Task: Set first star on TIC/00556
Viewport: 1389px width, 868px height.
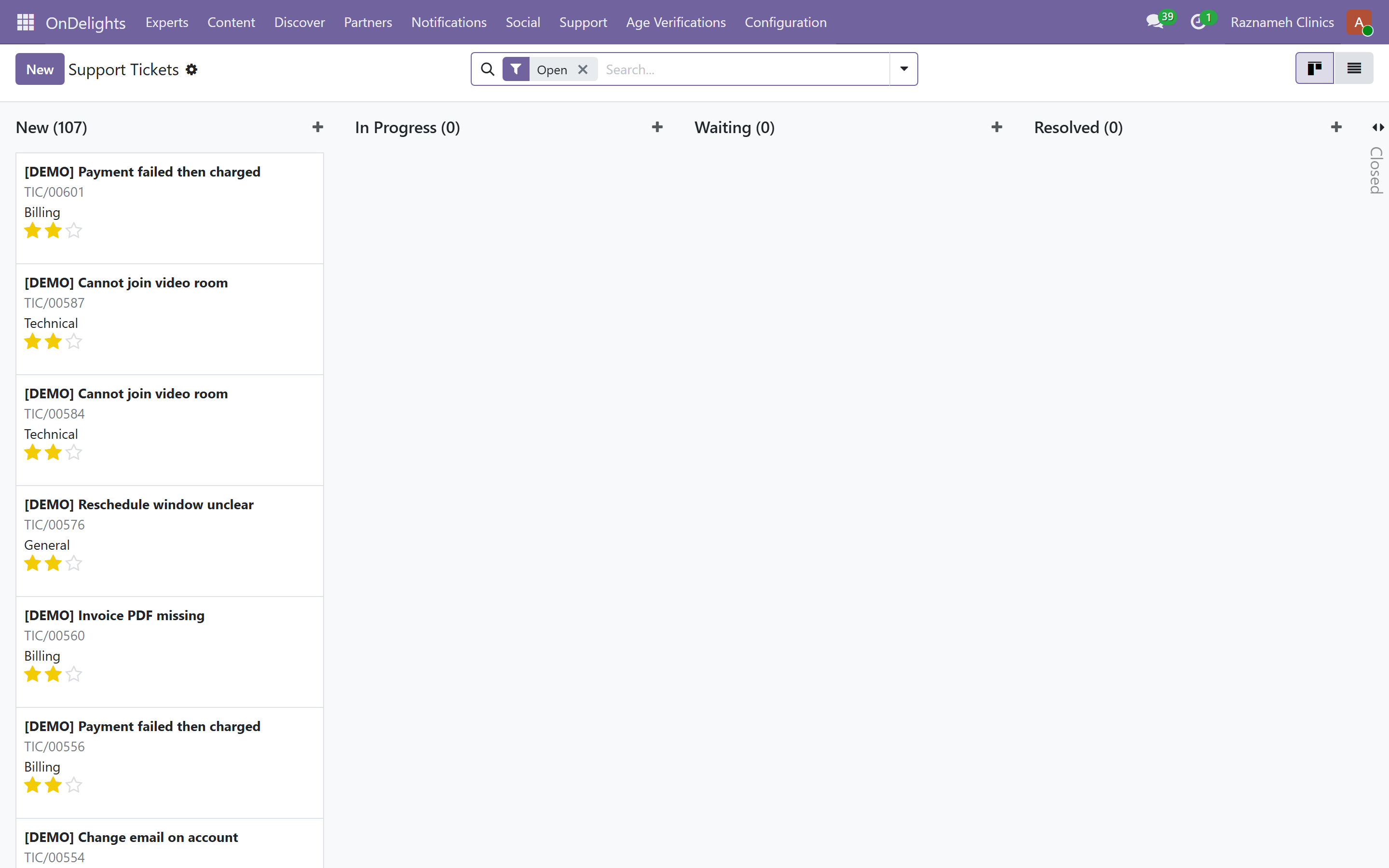Action: coord(33,785)
